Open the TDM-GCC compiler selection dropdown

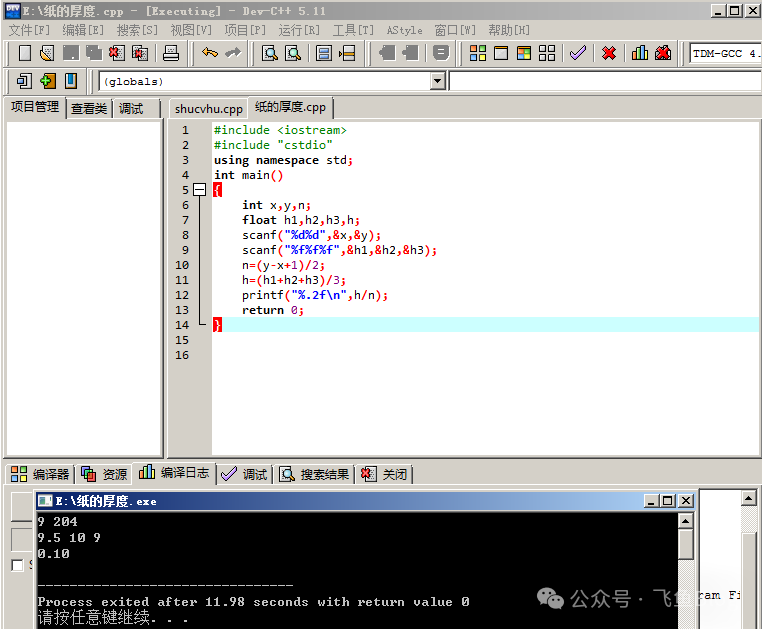click(725, 53)
